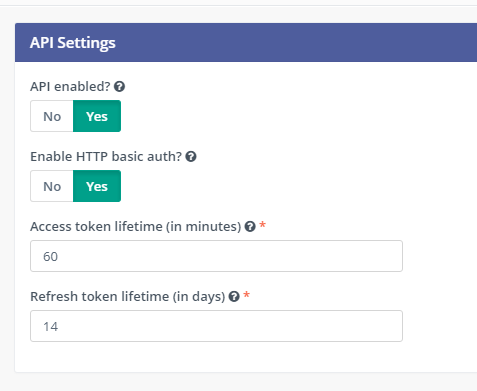The image size is (477, 391).
Task: Focus the Refresh token lifetime days field
Action: click(216, 326)
